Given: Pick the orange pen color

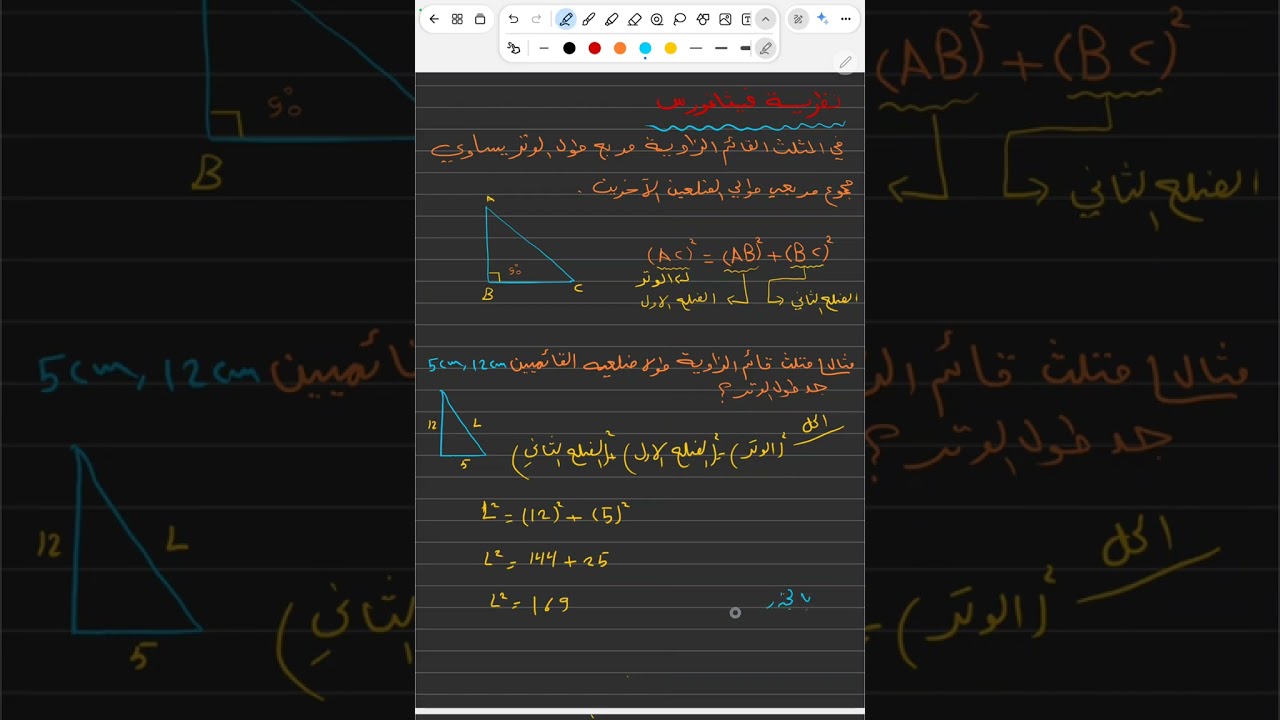Looking at the screenshot, I should (x=620, y=48).
